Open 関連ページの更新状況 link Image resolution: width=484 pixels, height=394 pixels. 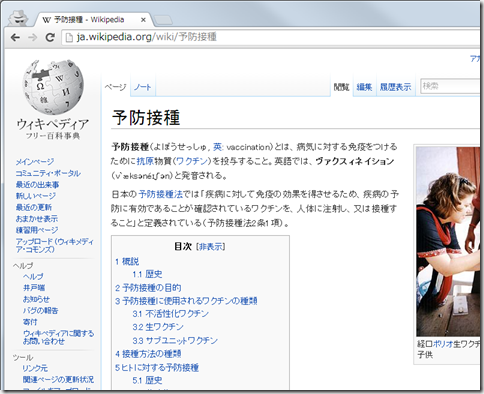[x=58, y=380]
